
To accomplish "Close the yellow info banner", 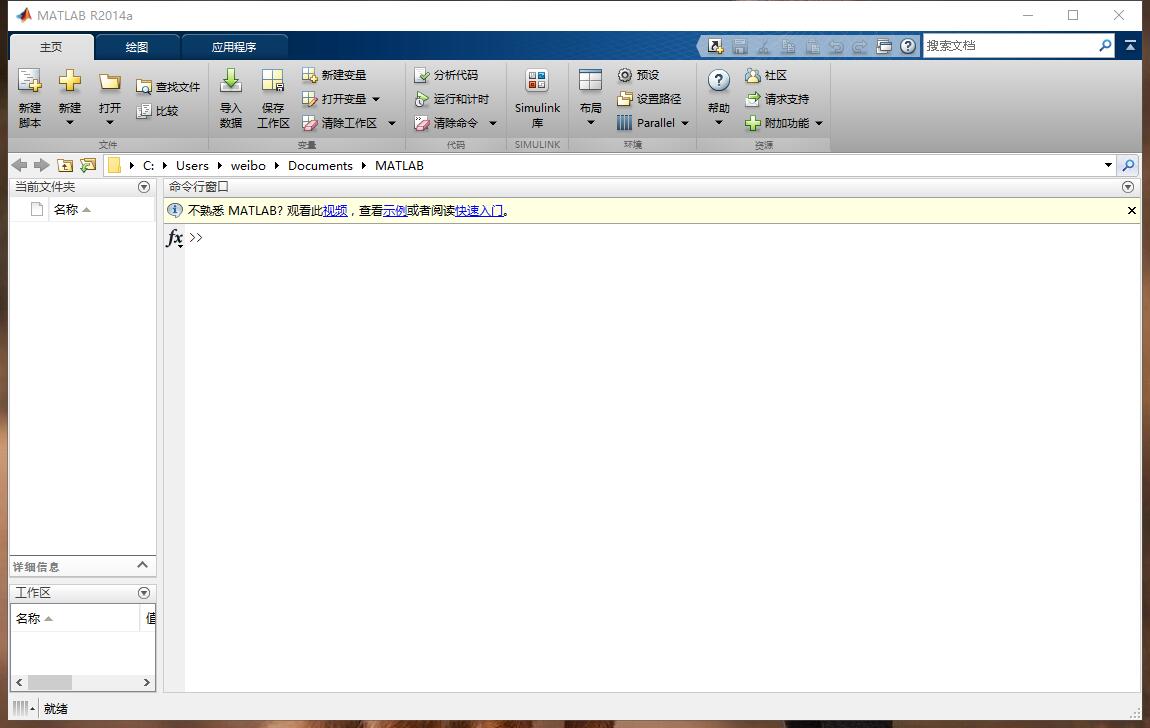I will (x=1132, y=210).
